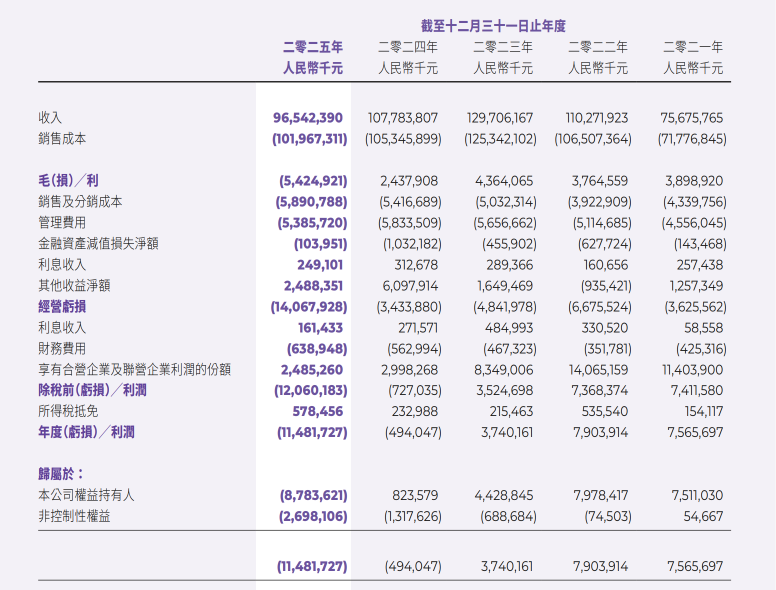Select the 財務費用 row label

pos(62,348)
